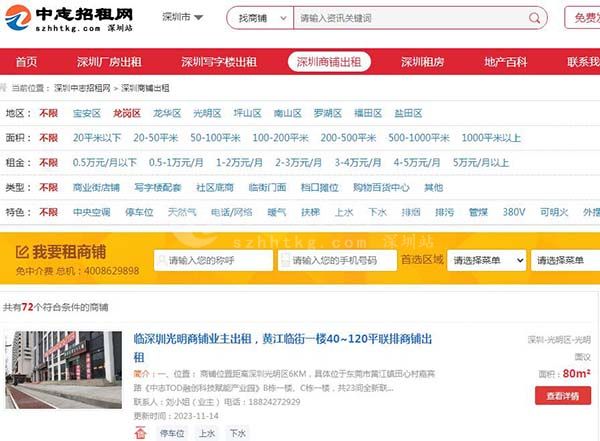Click 查看详情 button on listing
Screen dimensions: 600x441
point(563,395)
